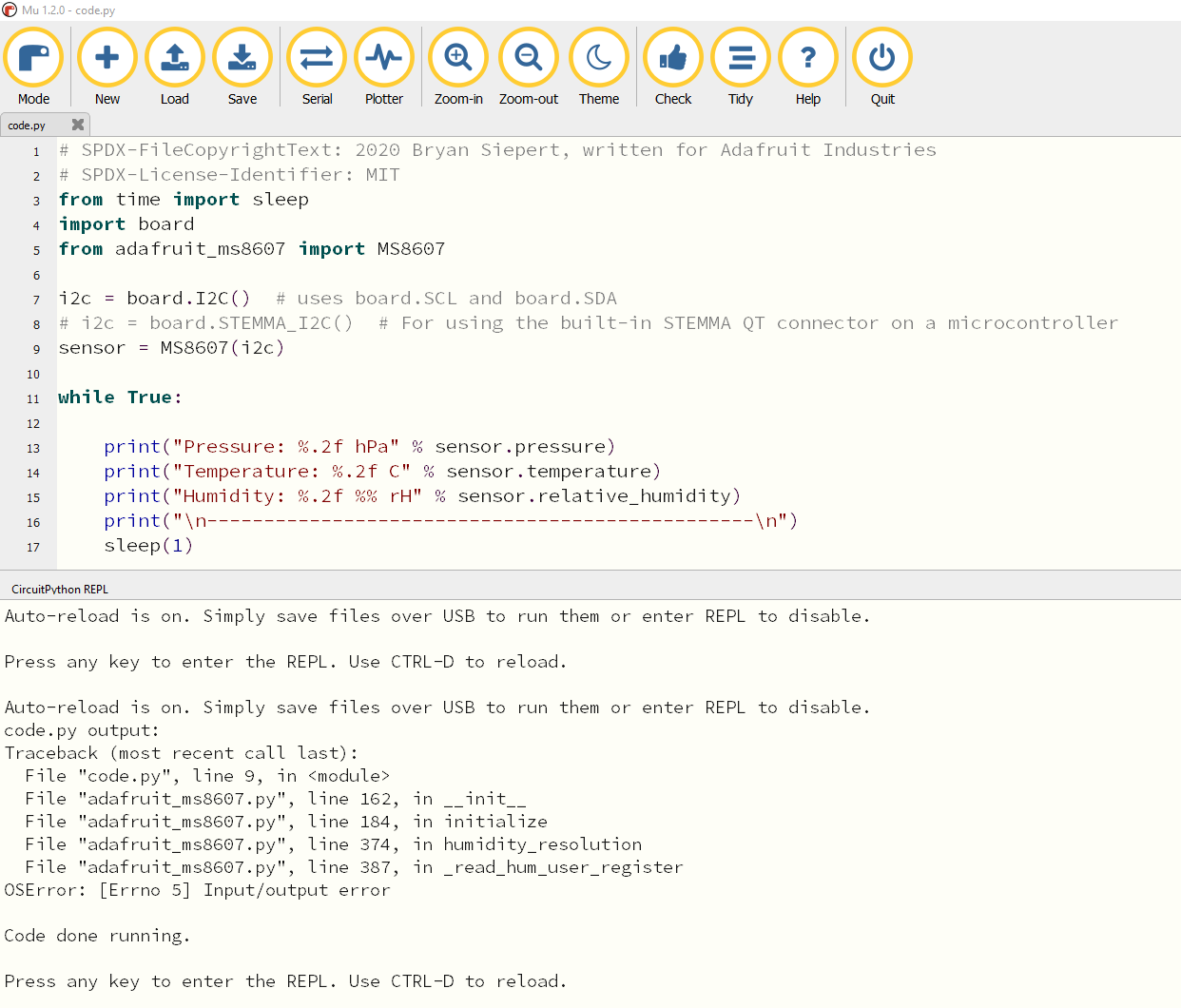Image resolution: width=1181 pixels, height=1008 pixels.
Task: Toggle the Plotter panel
Action: click(x=384, y=58)
